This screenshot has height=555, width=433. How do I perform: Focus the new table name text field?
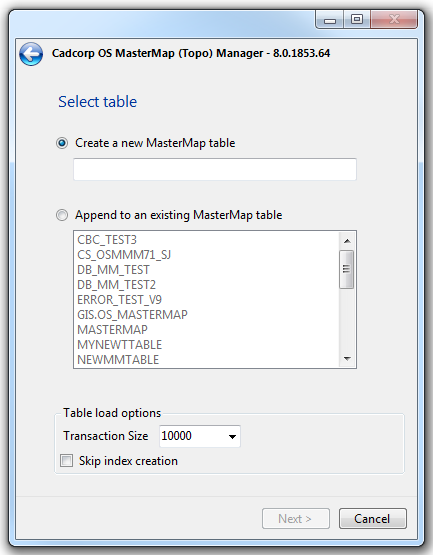point(215,170)
